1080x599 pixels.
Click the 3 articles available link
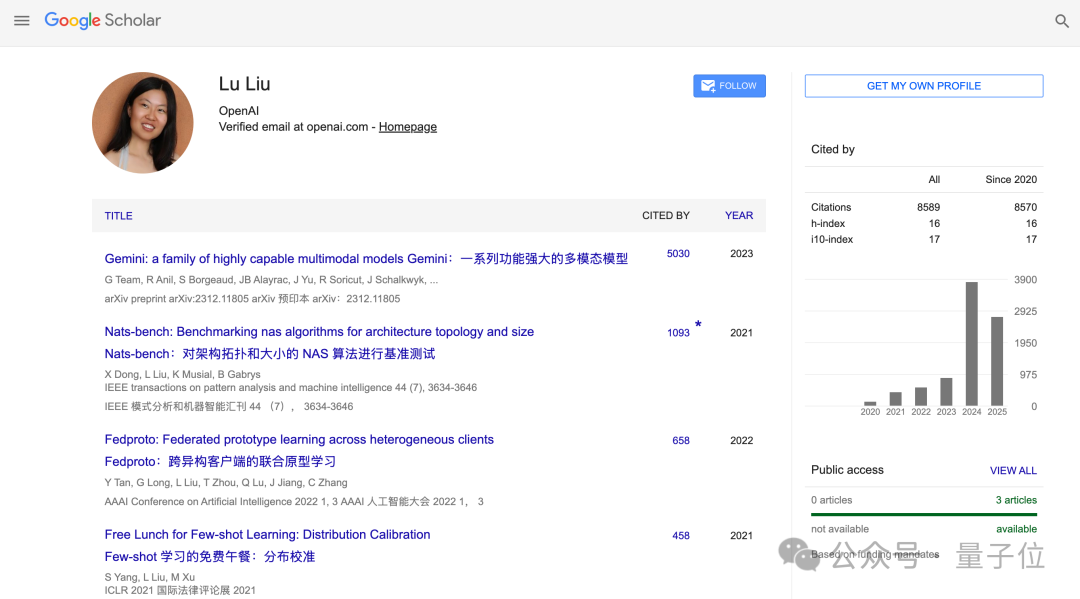(1016, 500)
